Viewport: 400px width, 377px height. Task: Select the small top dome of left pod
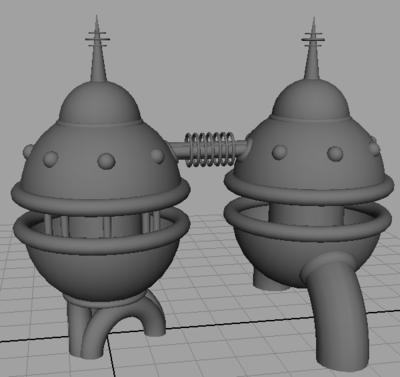pyautogui.click(x=99, y=103)
